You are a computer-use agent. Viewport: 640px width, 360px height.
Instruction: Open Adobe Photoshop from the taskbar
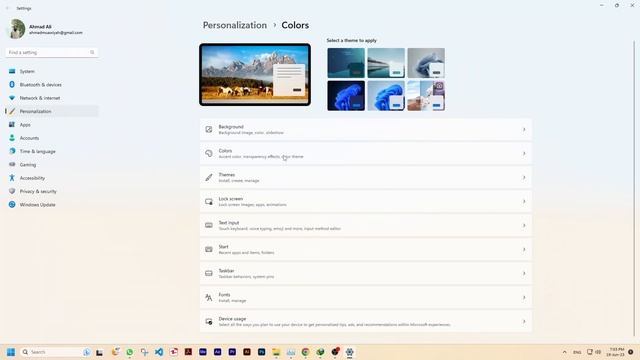[x=262, y=352]
